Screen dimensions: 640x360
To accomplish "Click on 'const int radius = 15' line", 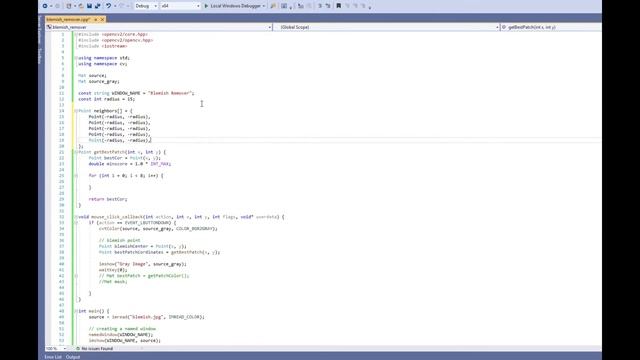I will pyautogui.click(x=107, y=99).
